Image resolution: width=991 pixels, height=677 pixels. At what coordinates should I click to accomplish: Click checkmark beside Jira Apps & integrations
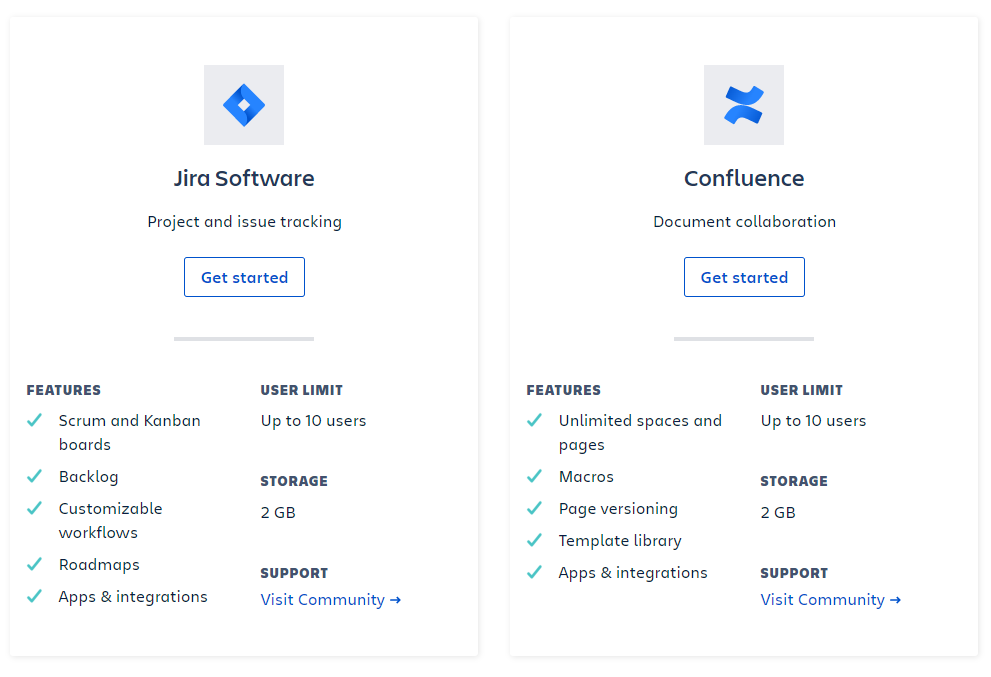pos(34,596)
